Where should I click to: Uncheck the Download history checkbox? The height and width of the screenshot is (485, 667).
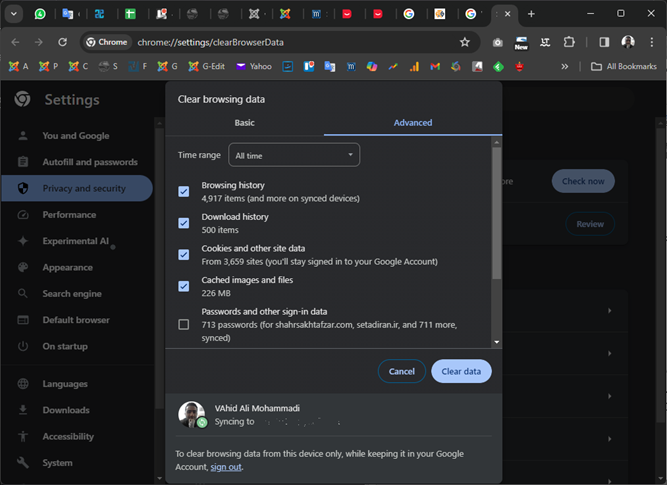click(x=184, y=223)
